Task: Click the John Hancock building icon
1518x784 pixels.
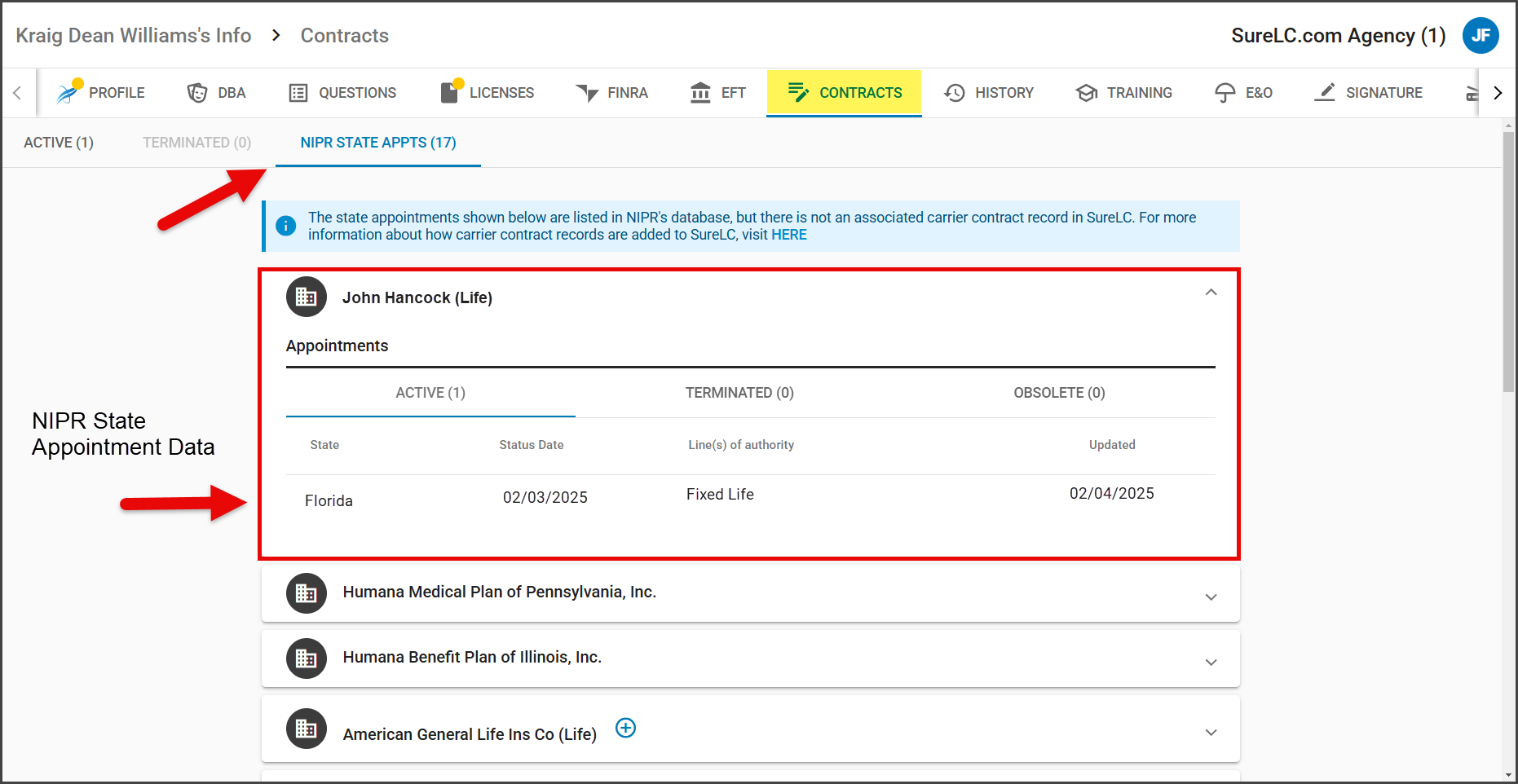Action: tap(307, 297)
